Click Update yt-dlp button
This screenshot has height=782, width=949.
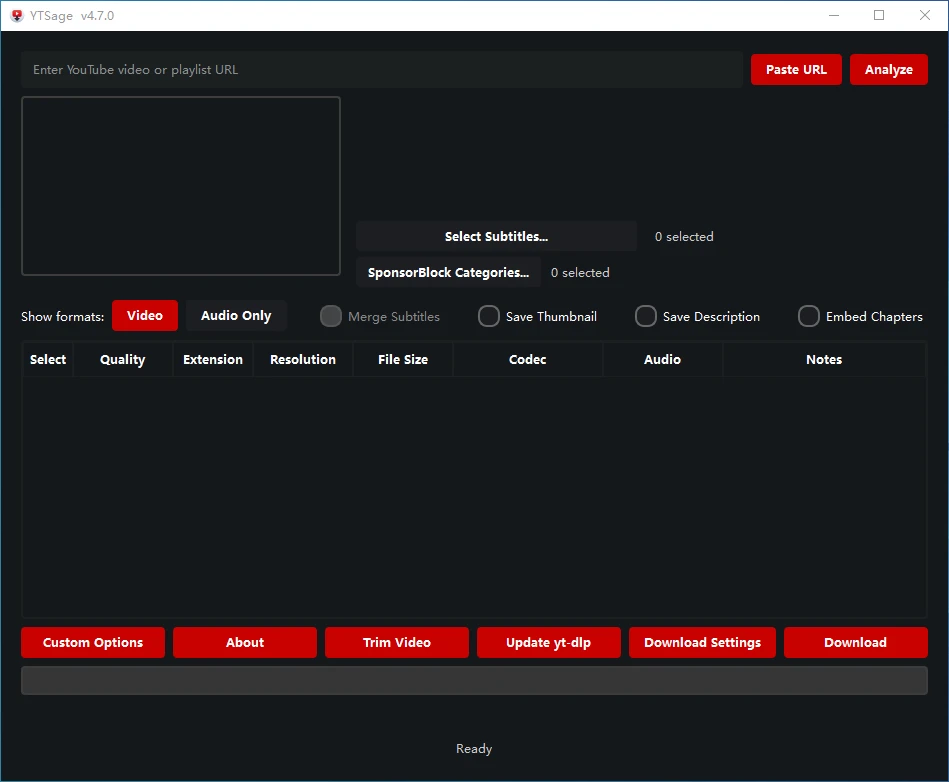pos(549,643)
